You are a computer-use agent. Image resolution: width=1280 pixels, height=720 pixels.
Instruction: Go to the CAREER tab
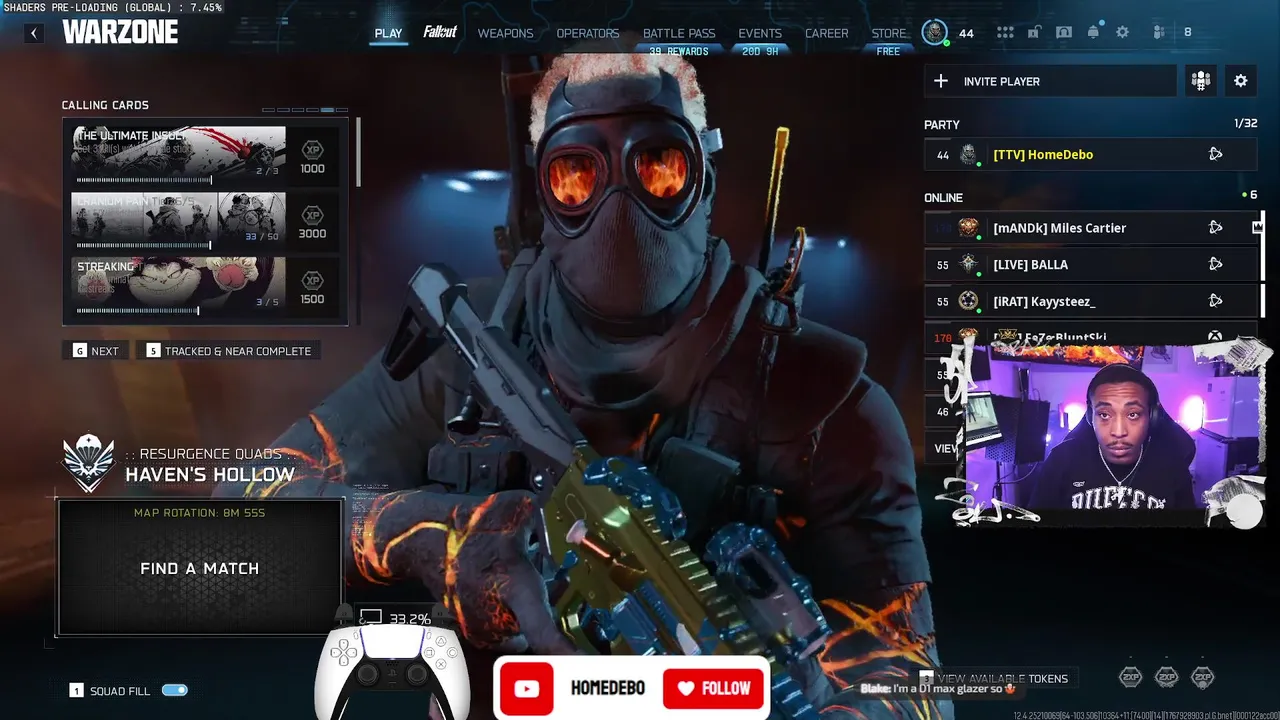827,33
